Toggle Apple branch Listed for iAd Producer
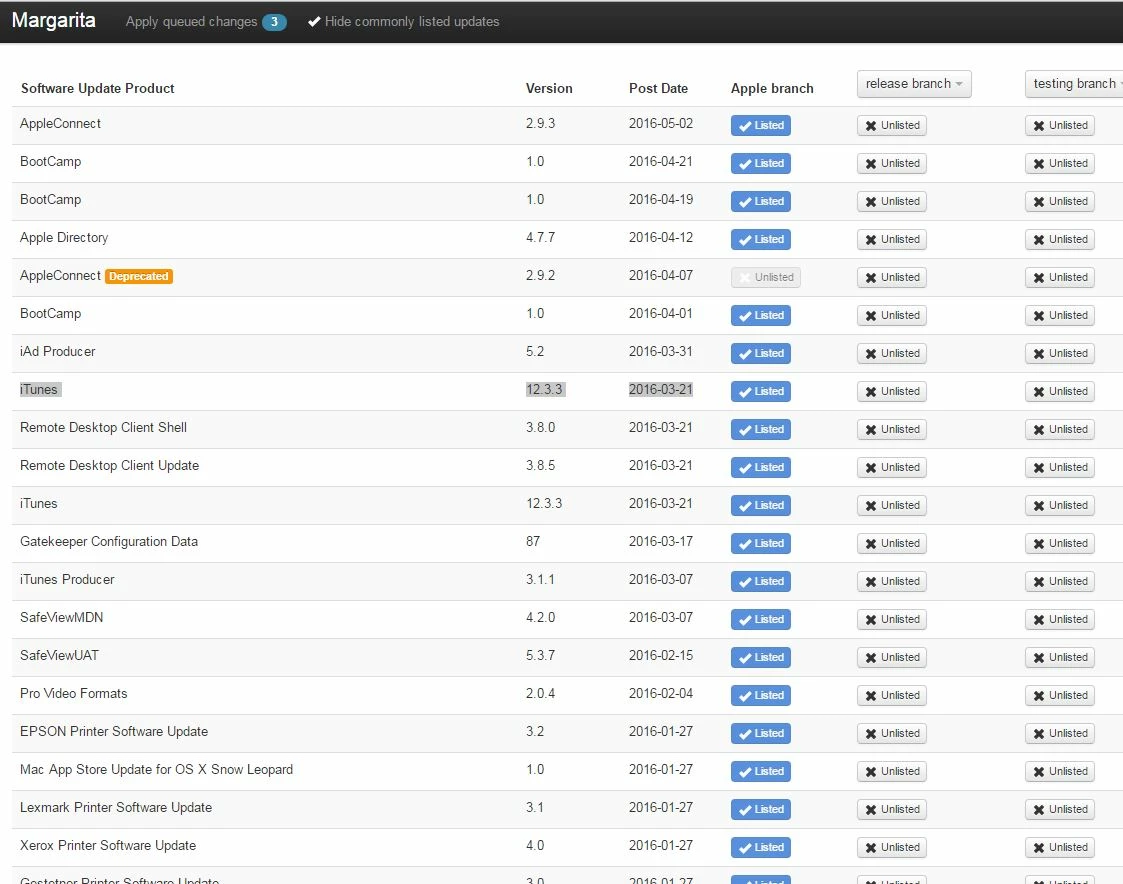Screen dimensions: 1123x884 point(761,353)
